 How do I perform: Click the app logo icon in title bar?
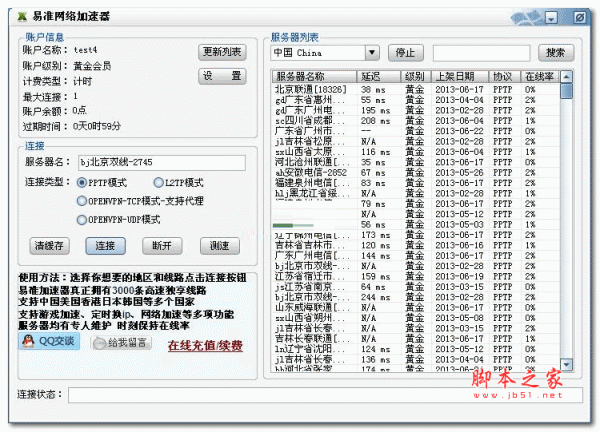coord(23,16)
